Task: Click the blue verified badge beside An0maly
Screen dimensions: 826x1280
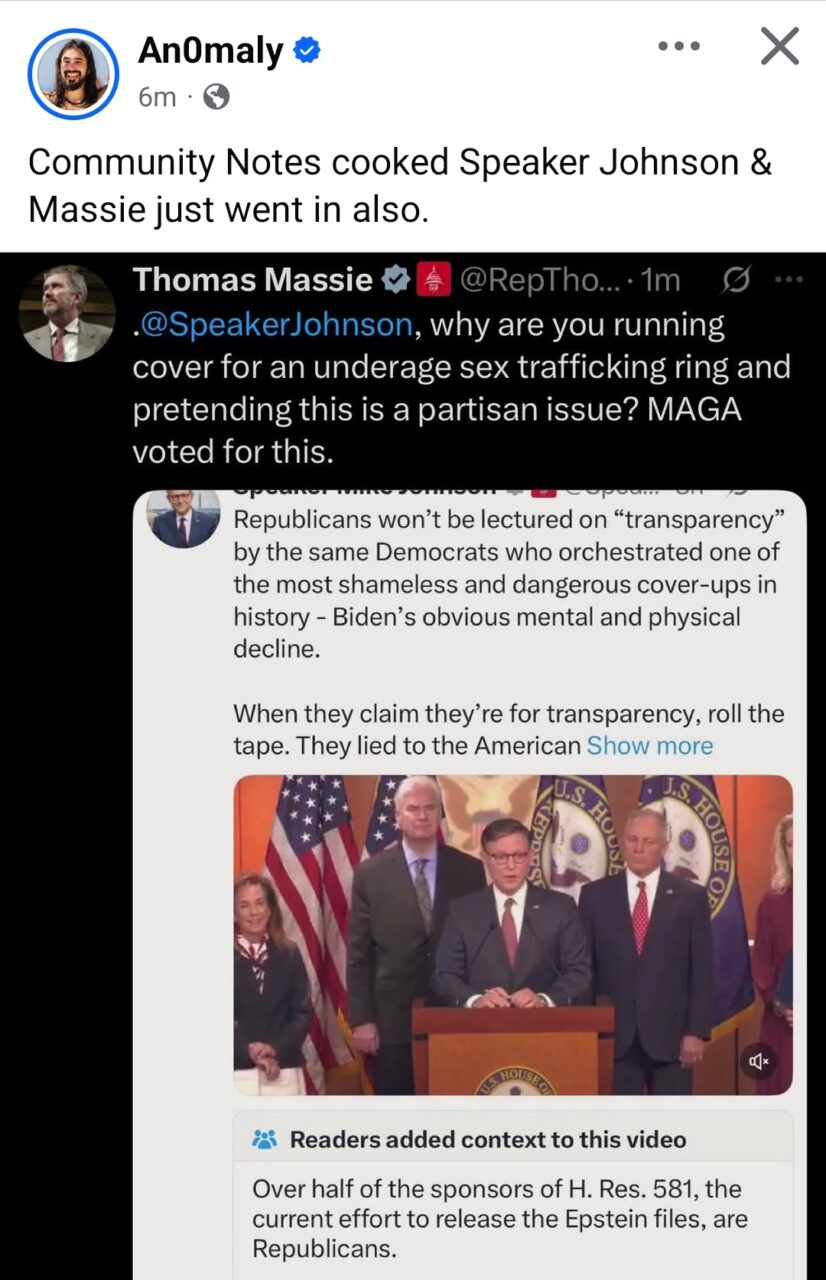Action: coord(307,51)
